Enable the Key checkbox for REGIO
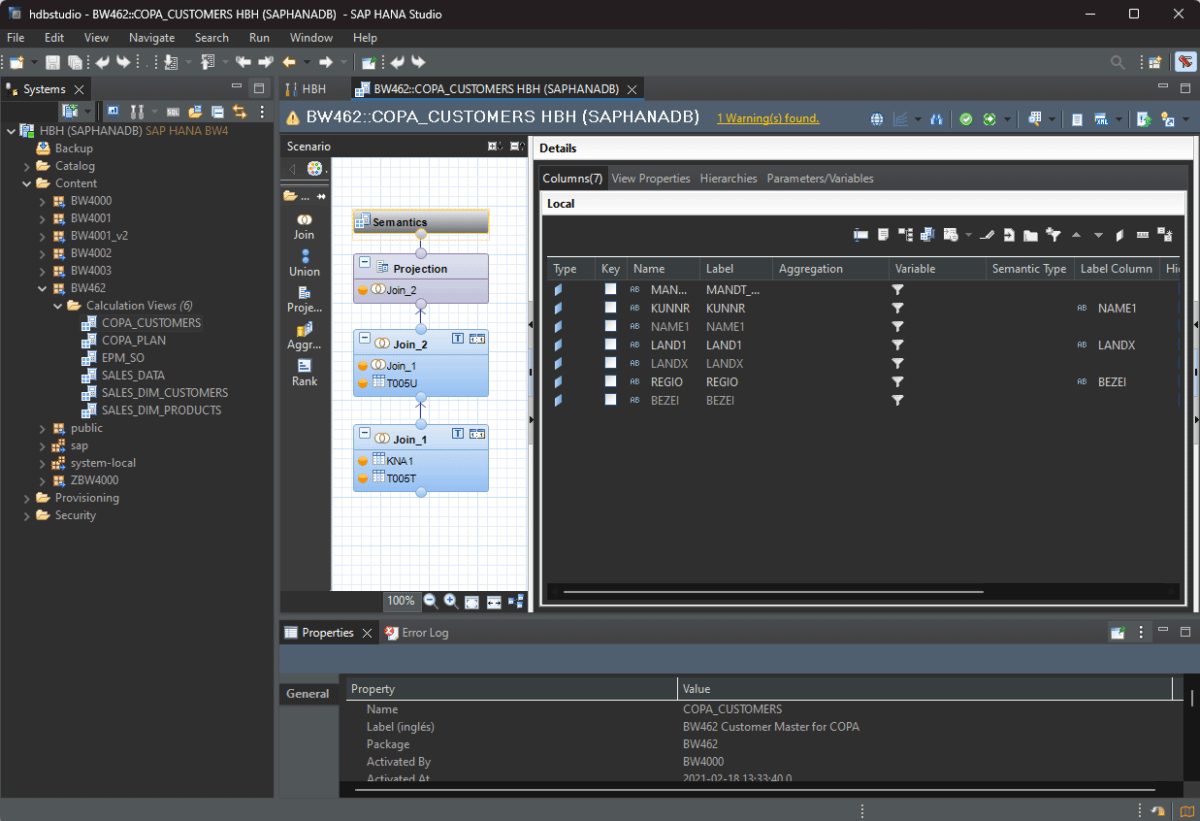Image resolution: width=1200 pixels, height=821 pixels. tap(610, 382)
